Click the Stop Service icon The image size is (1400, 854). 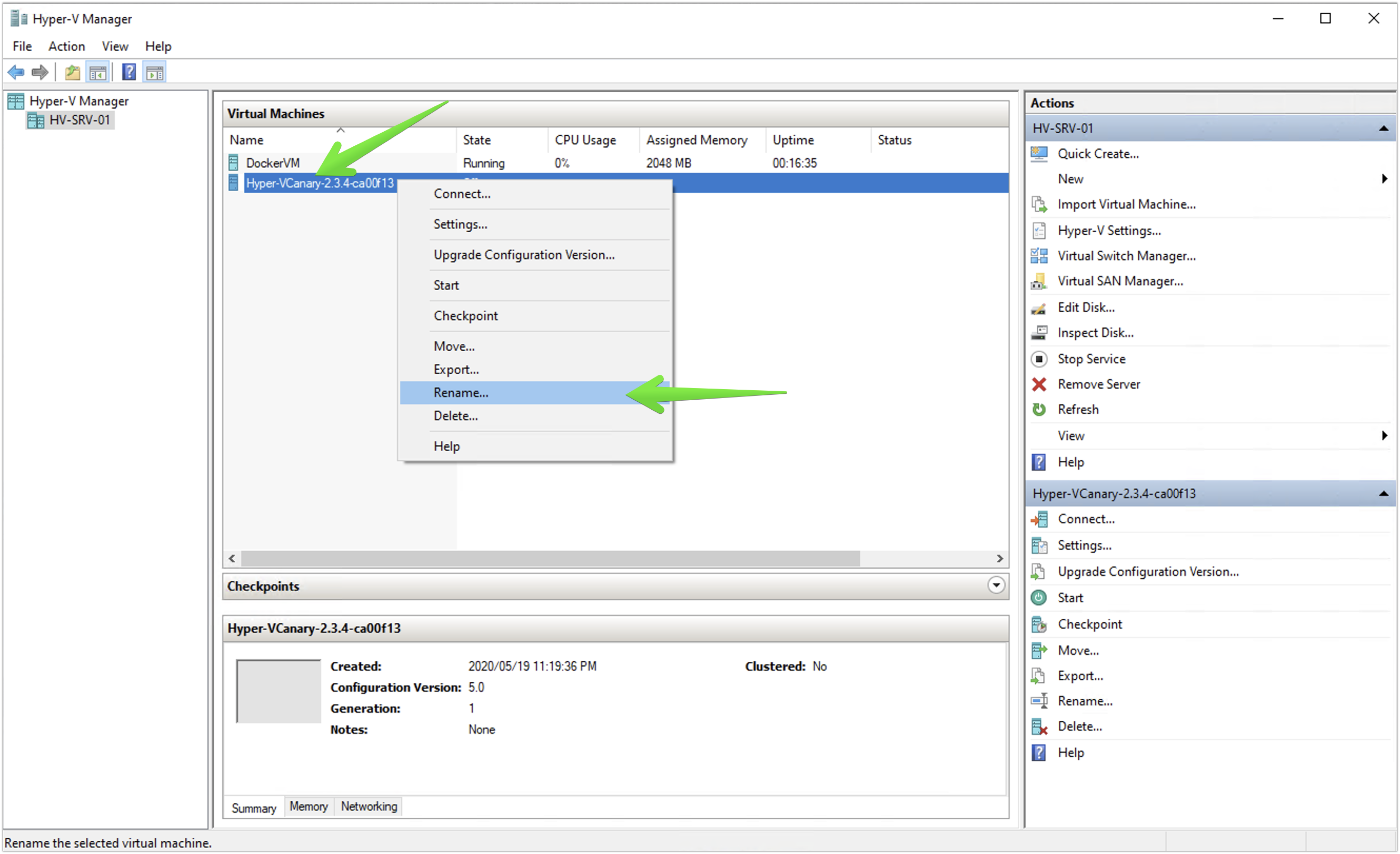[1039, 359]
